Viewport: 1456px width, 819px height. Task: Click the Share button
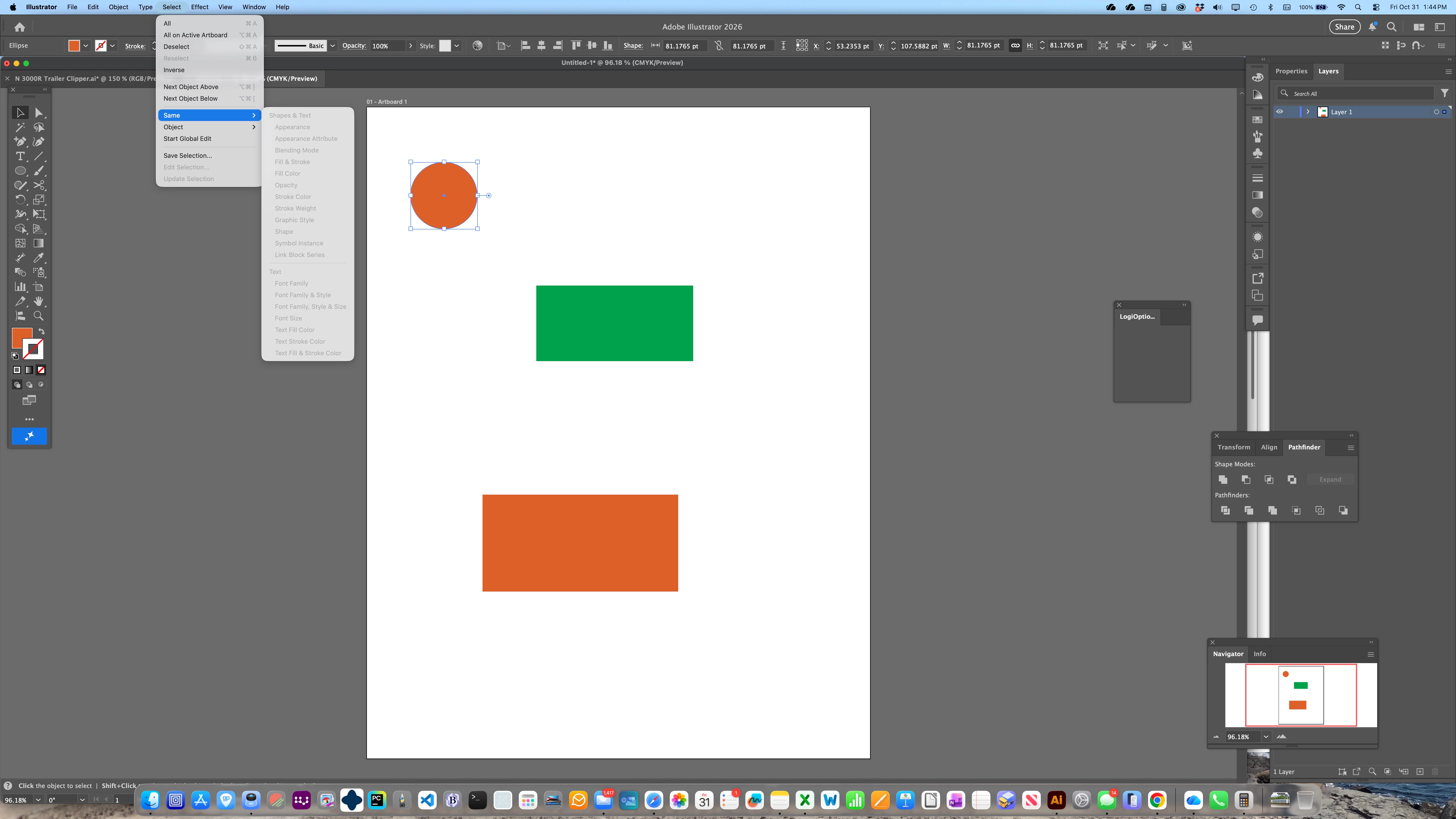click(x=1344, y=27)
